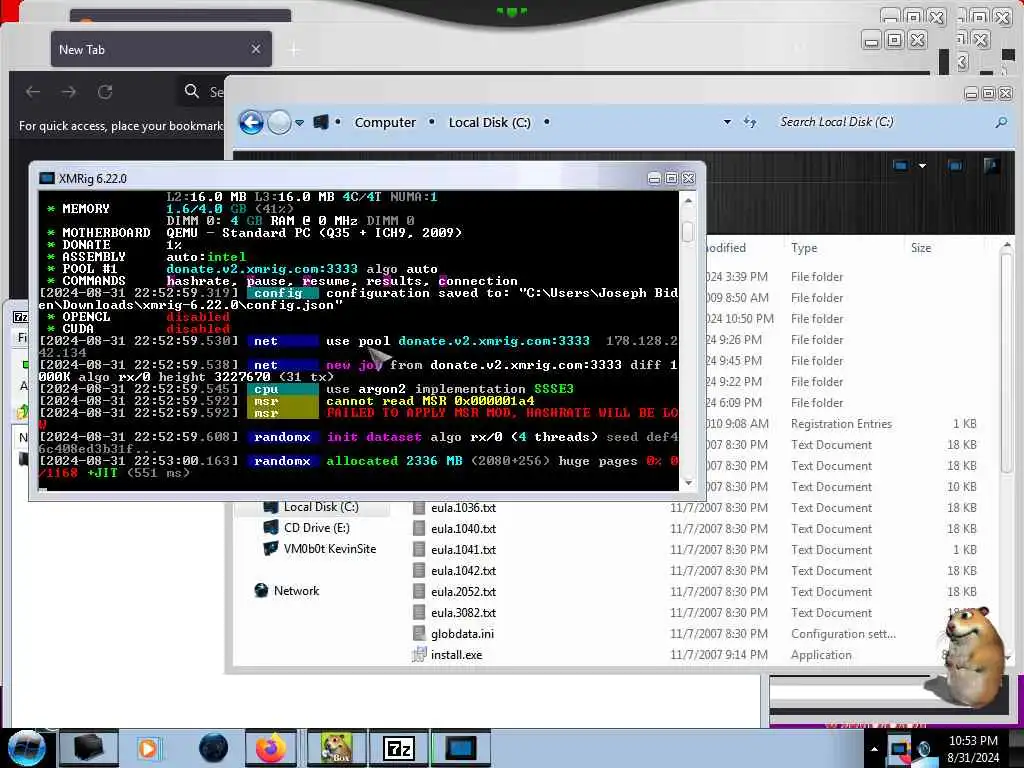Select VM0b0t KevinSite in navigation tree
Viewport: 1024px width, 768px height.
[320, 549]
